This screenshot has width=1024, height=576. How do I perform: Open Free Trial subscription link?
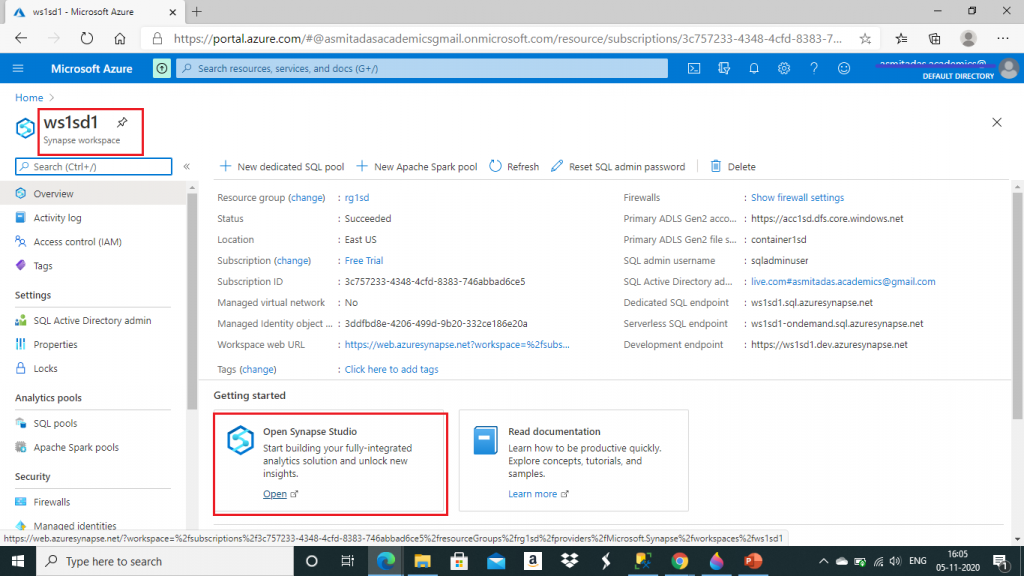(x=364, y=261)
